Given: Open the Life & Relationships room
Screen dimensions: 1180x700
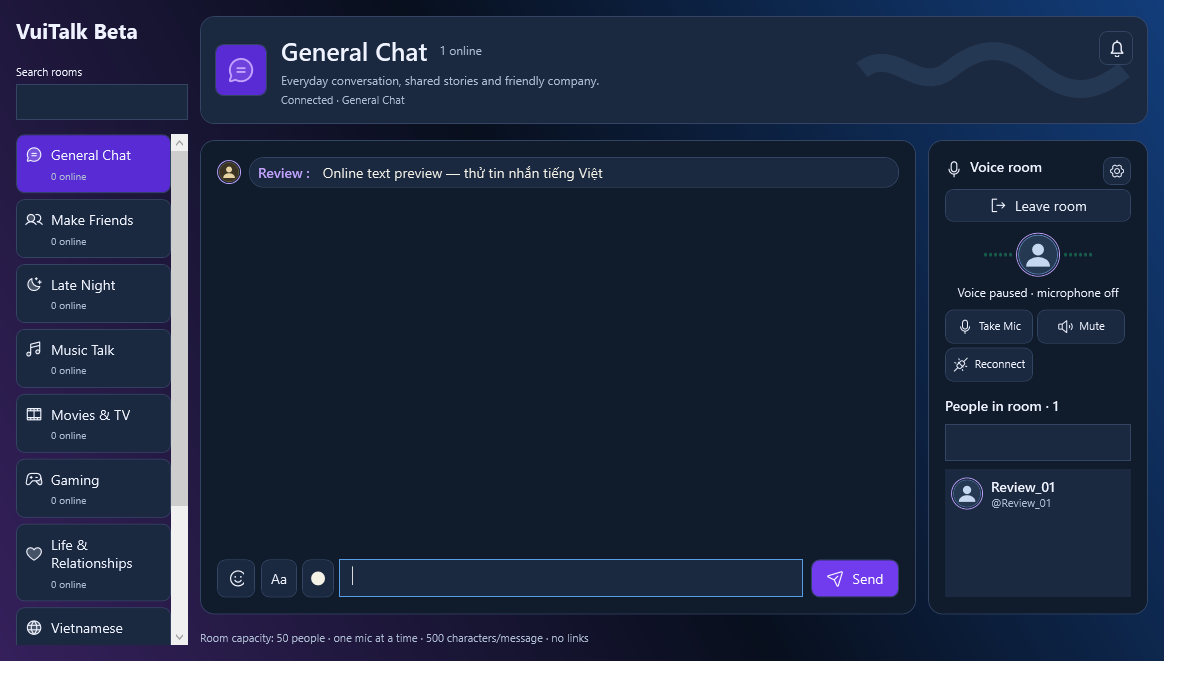Looking at the screenshot, I should [x=93, y=563].
